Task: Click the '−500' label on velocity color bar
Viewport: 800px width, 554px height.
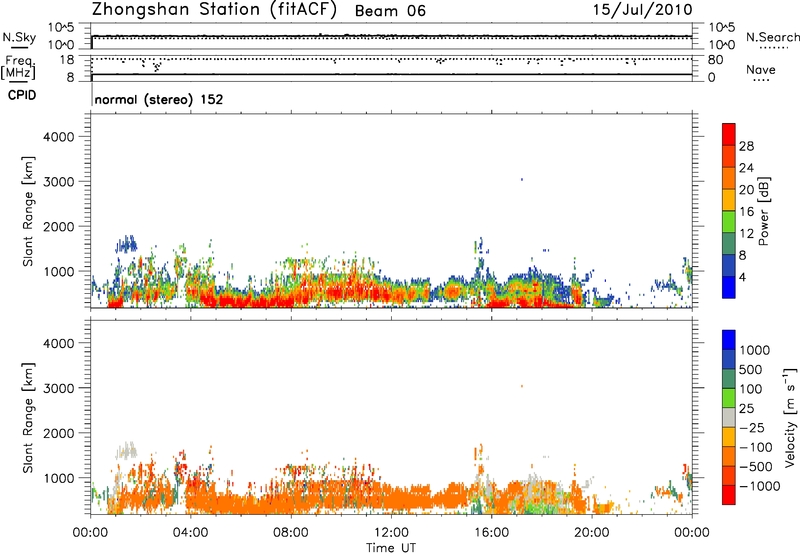Action: 756,467
